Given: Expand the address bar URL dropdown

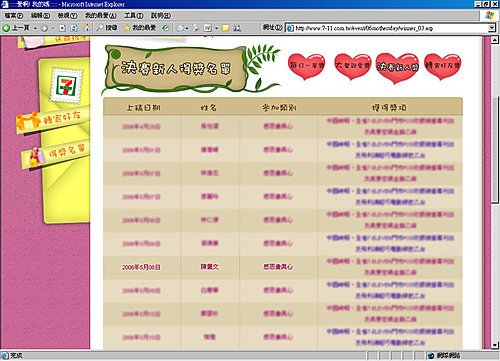Looking at the screenshot, I should coord(492,28).
